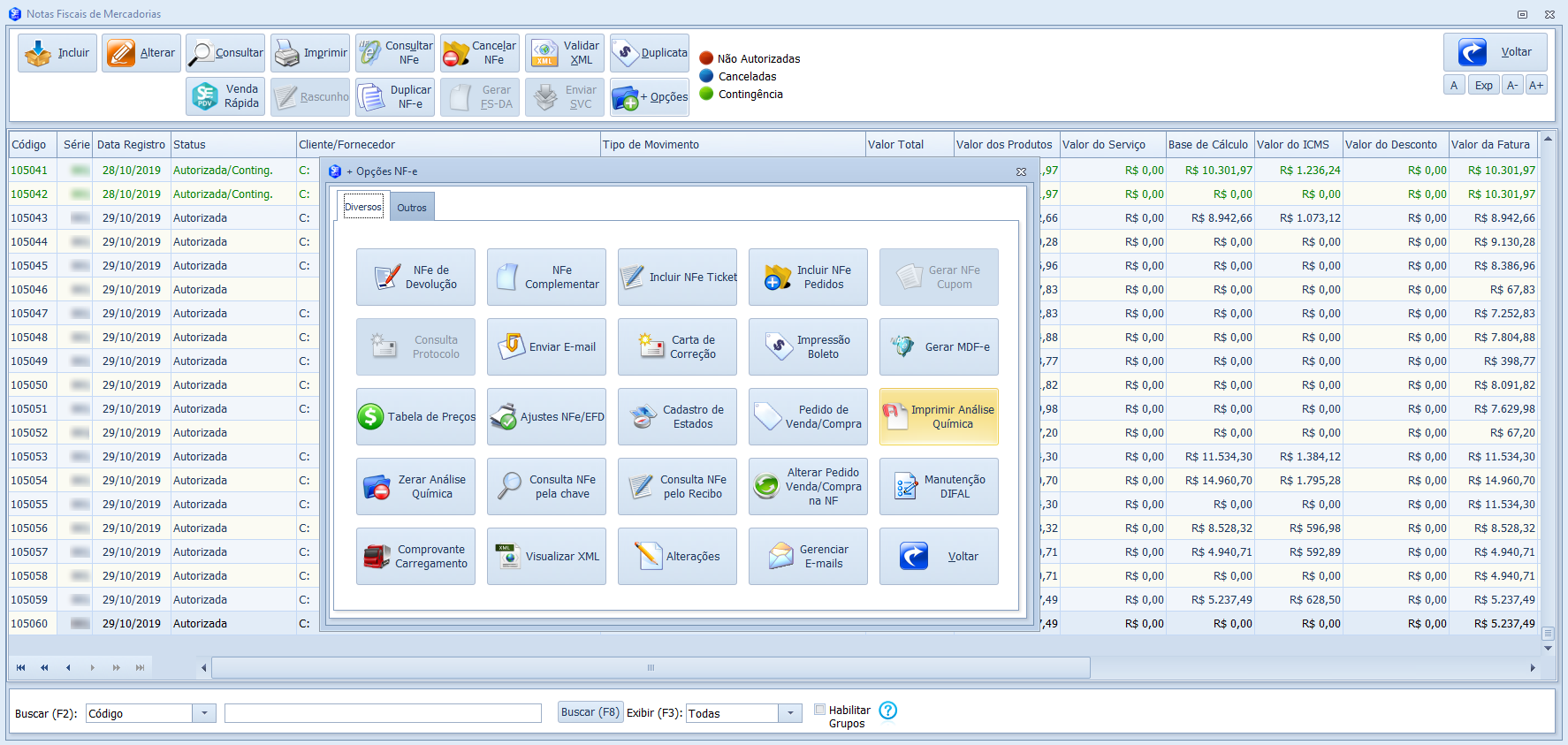The height and width of the screenshot is (745, 1568).
Task: Open the help question mark icon
Action: point(888,711)
